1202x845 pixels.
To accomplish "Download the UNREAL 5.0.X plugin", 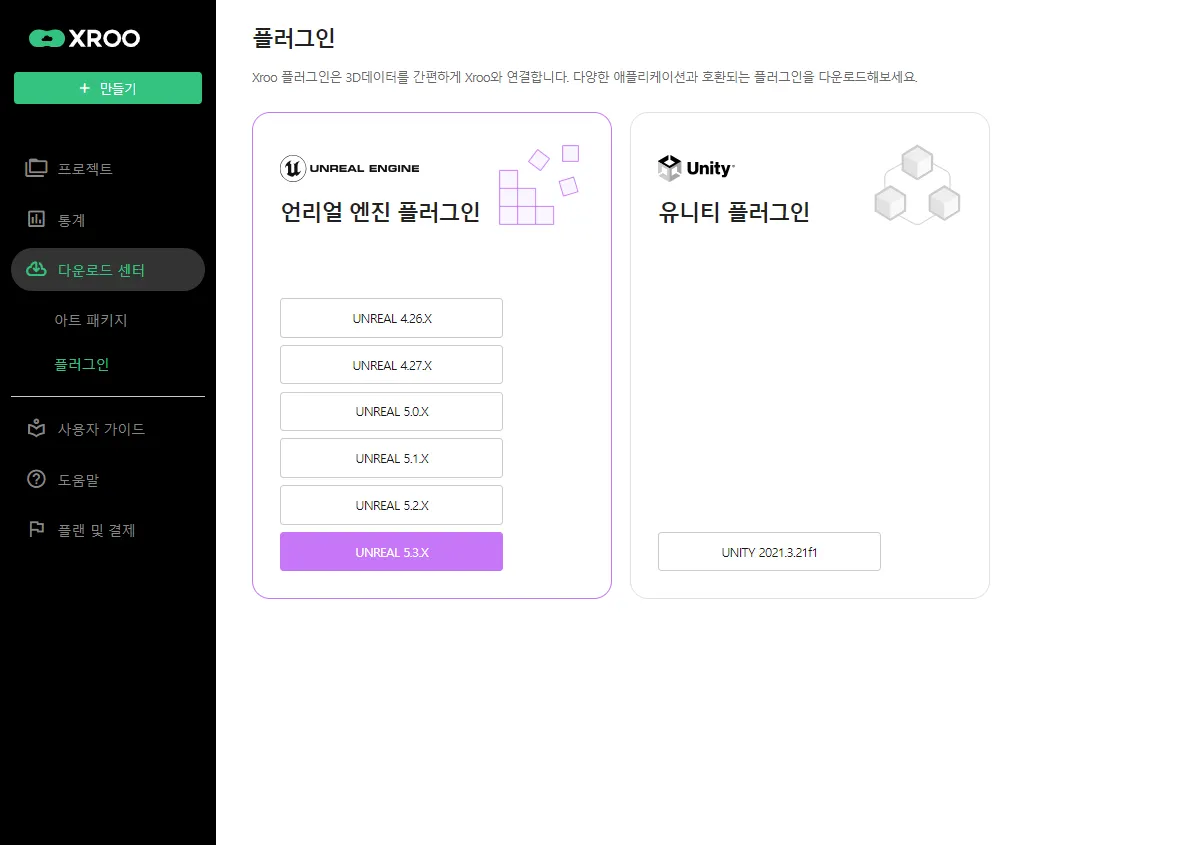I will (x=391, y=412).
